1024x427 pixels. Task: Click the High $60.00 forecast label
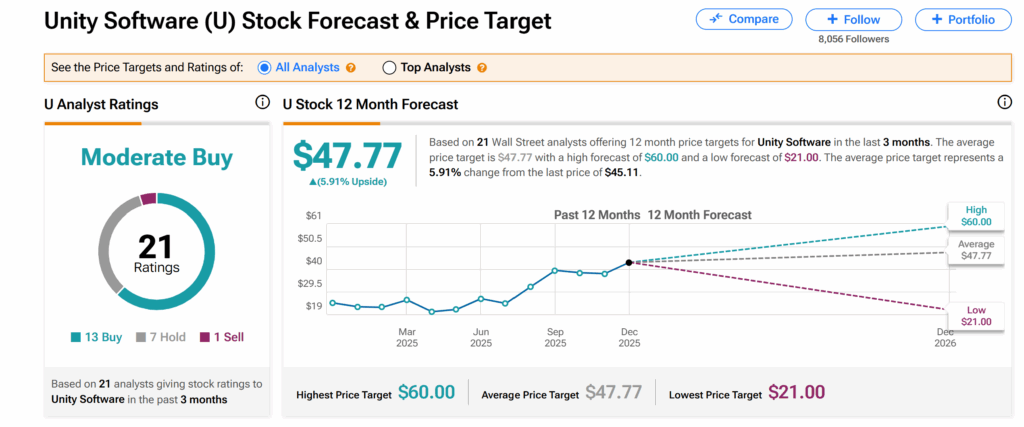pos(976,215)
